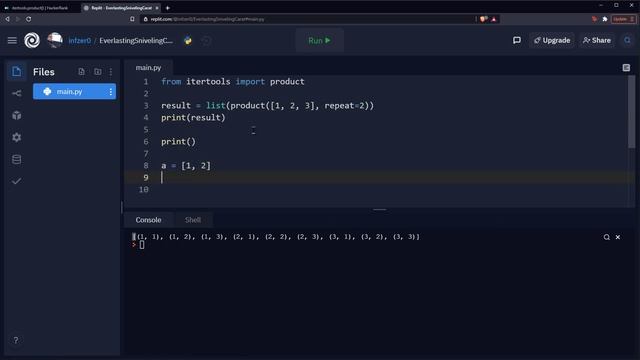
Task: Click the Files panel heading
Action: [44, 72]
